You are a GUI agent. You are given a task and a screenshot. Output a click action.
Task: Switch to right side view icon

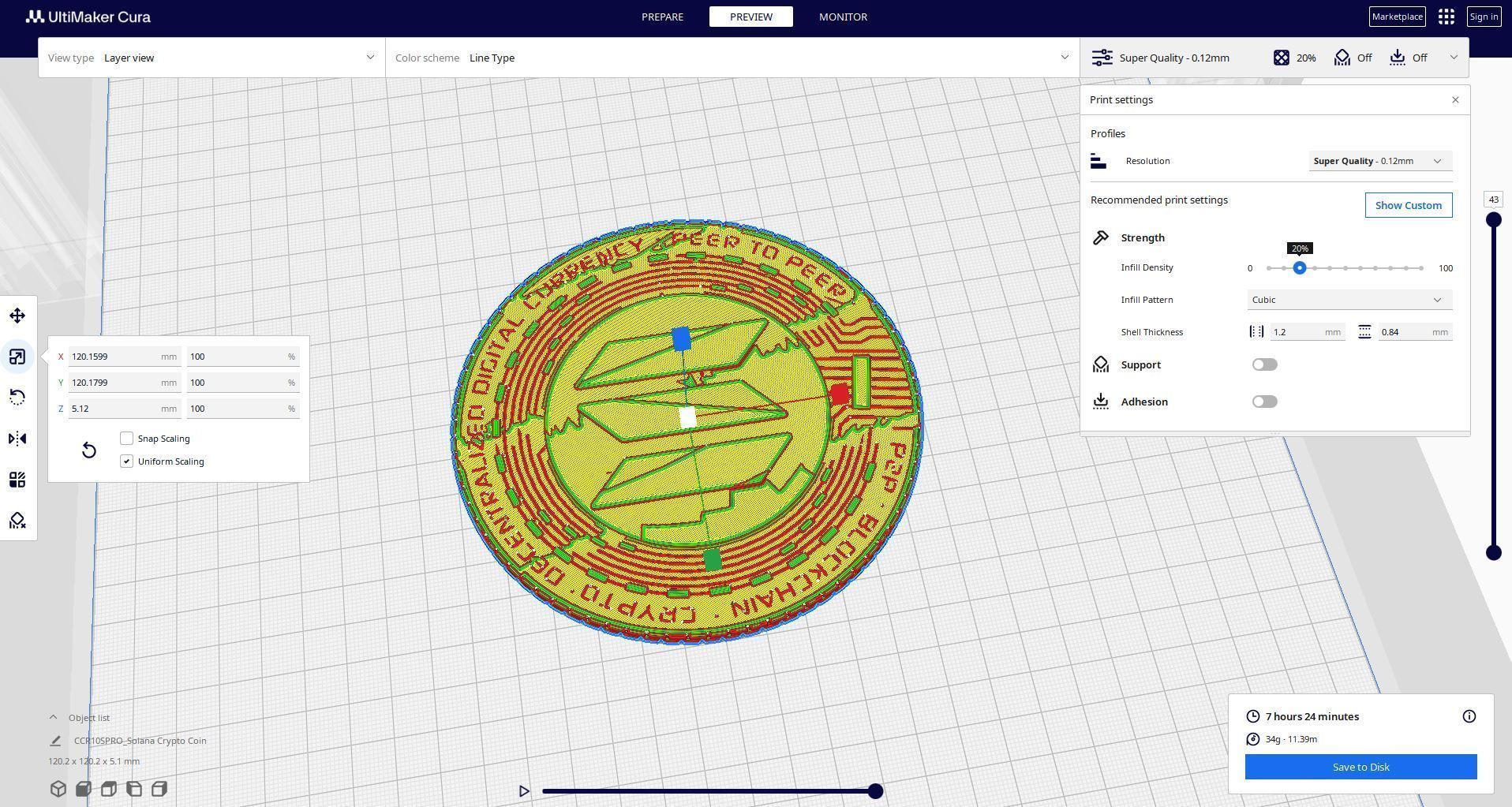(x=159, y=789)
